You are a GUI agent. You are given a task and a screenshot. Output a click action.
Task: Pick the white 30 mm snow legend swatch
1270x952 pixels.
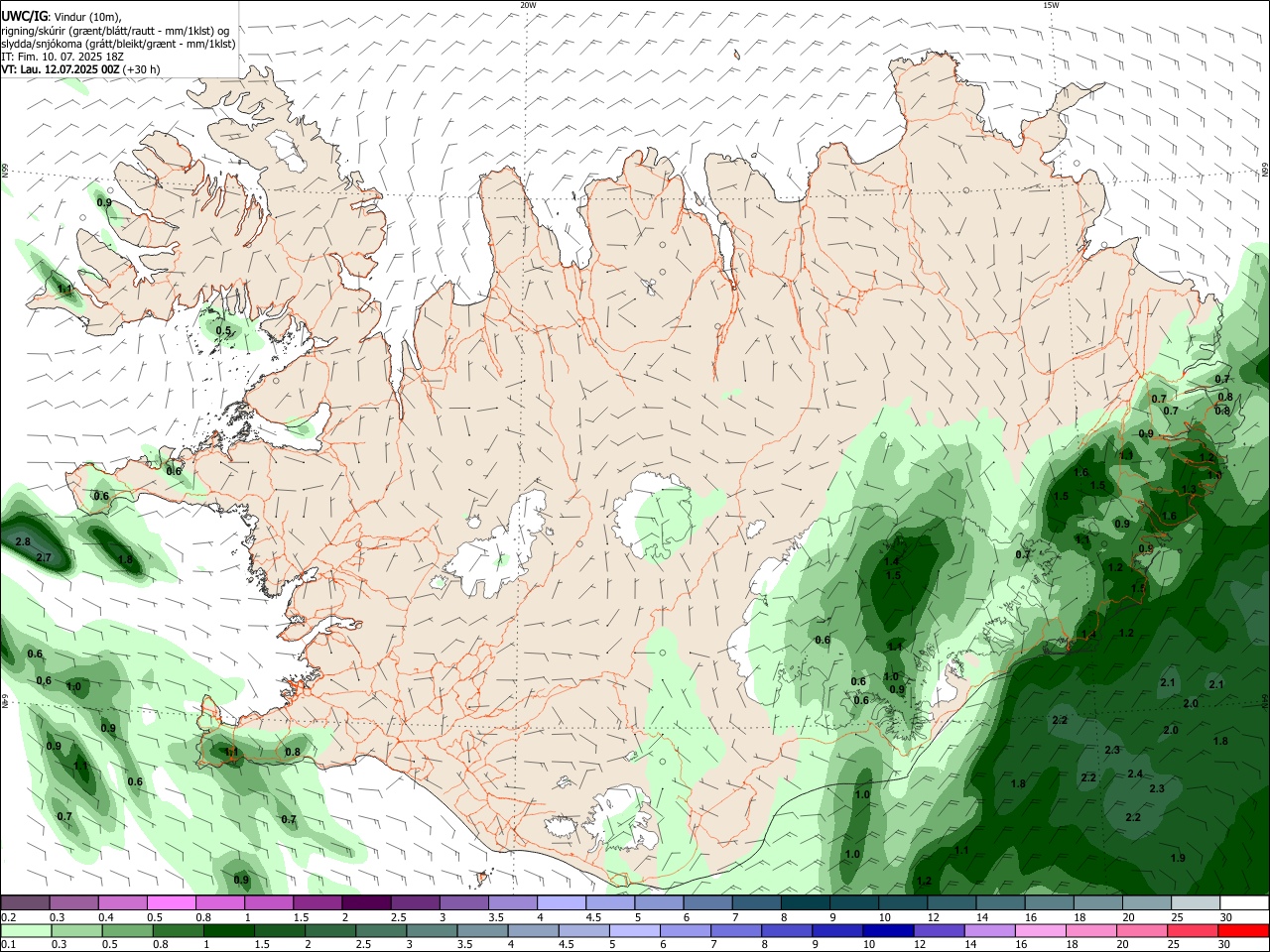1244,903
